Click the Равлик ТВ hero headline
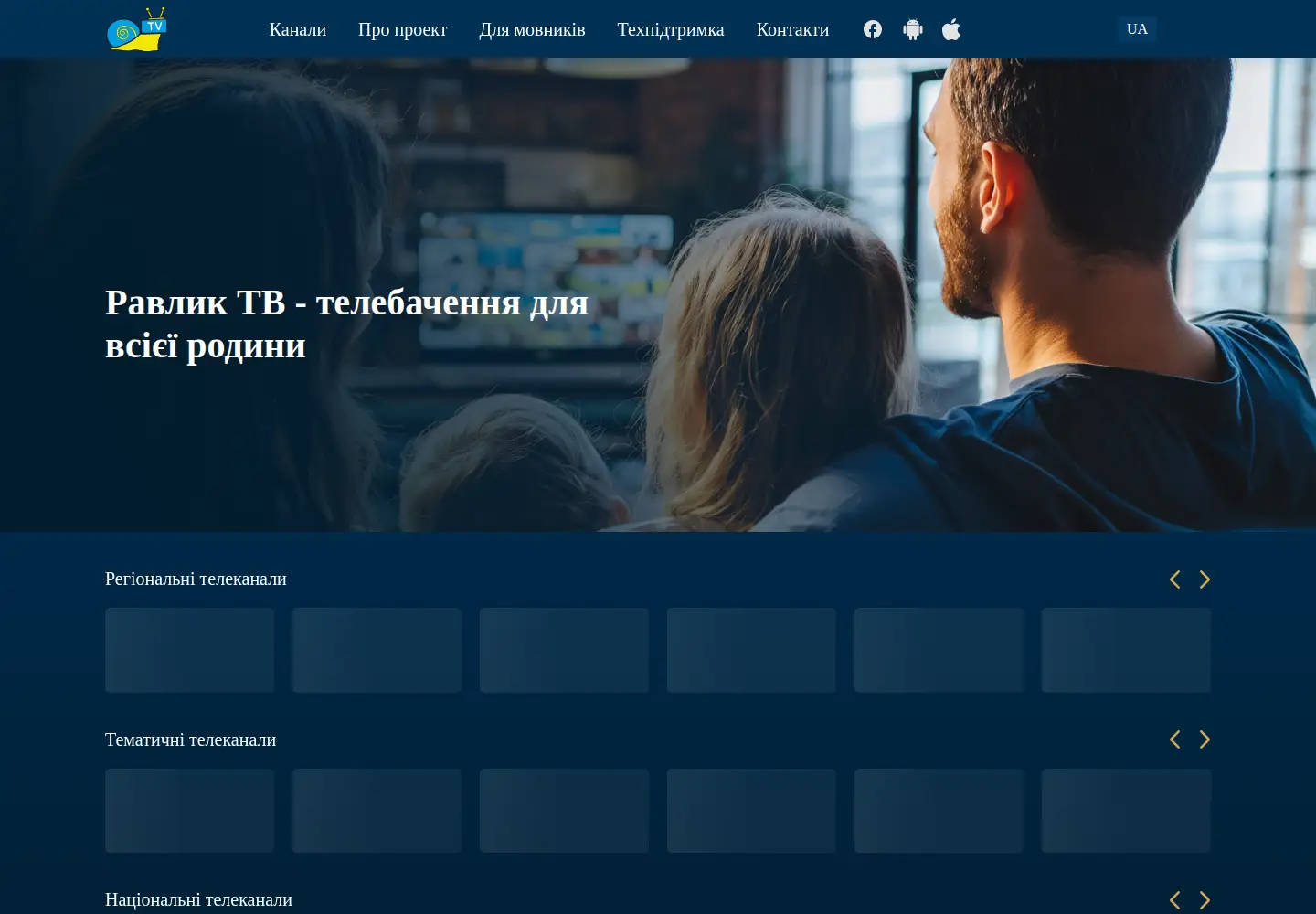The width and height of the screenshot is (1316, 914). pos(347,324)
